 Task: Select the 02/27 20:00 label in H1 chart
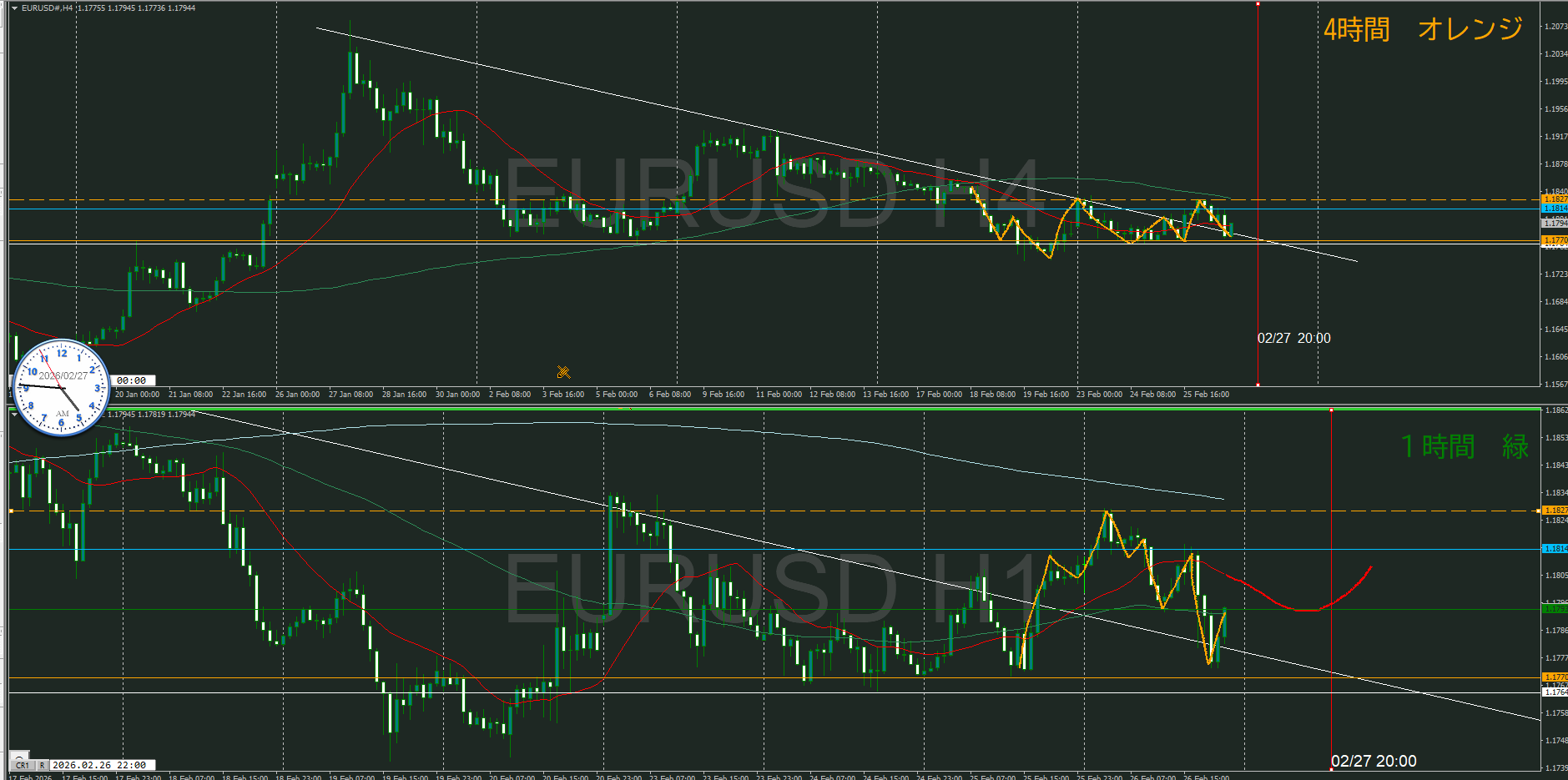point(1374,761)
